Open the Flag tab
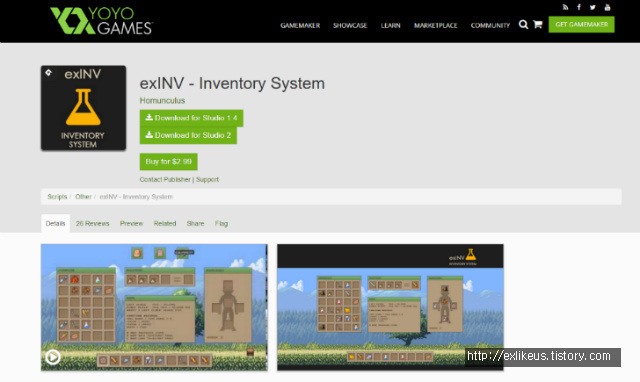Screen dimensions: 640x382 point(221,224)
